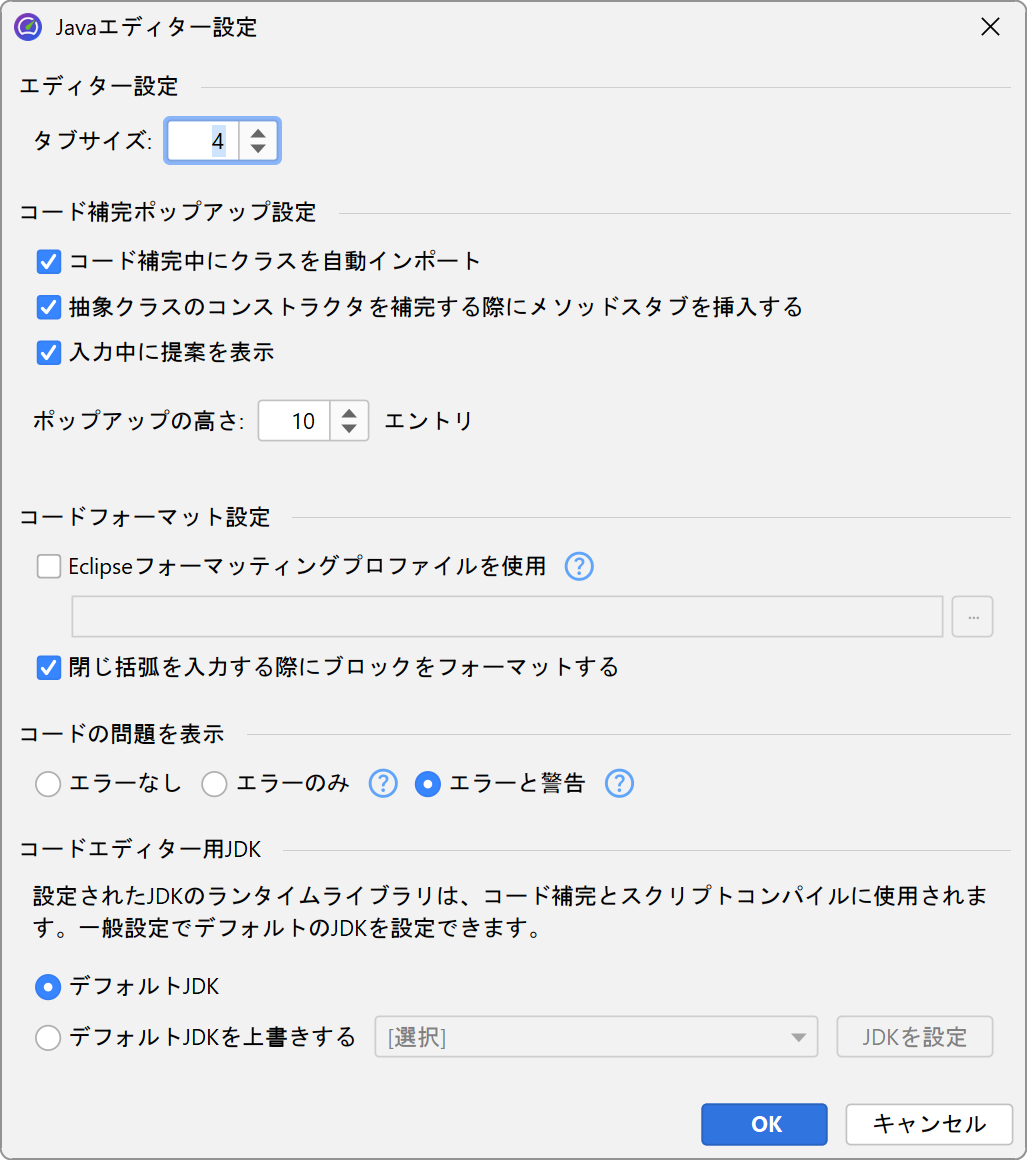Toggle the abstract class method stub checkbox

pyautogui.click(x=49, y=307)
